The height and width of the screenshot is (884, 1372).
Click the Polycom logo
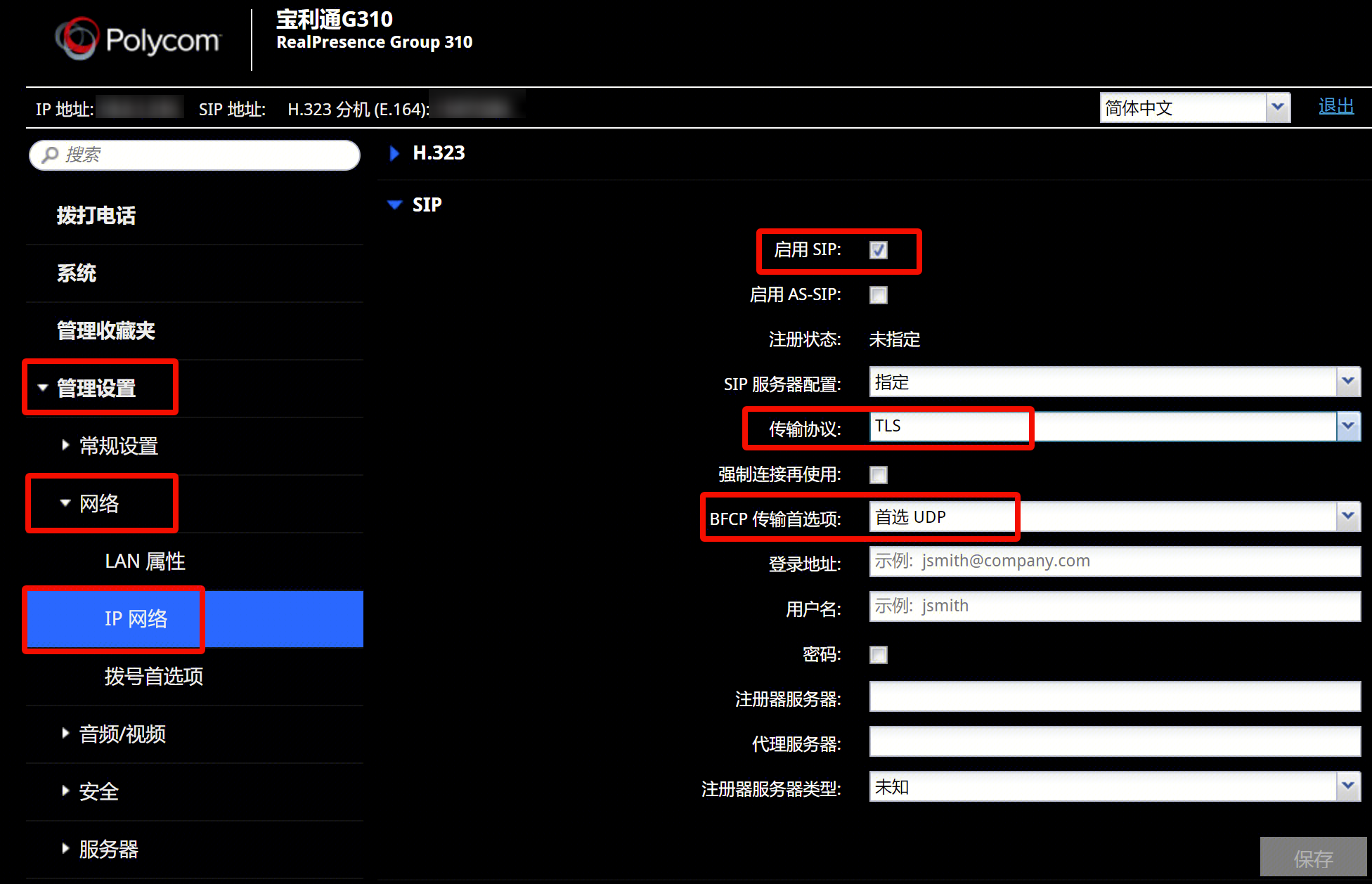138,39
